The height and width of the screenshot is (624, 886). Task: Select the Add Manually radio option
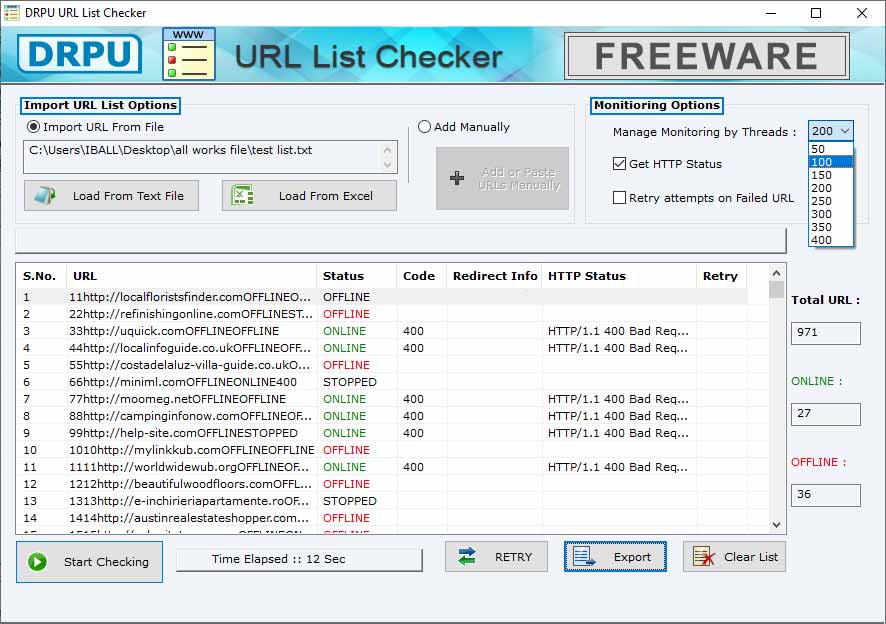point(424,127)
